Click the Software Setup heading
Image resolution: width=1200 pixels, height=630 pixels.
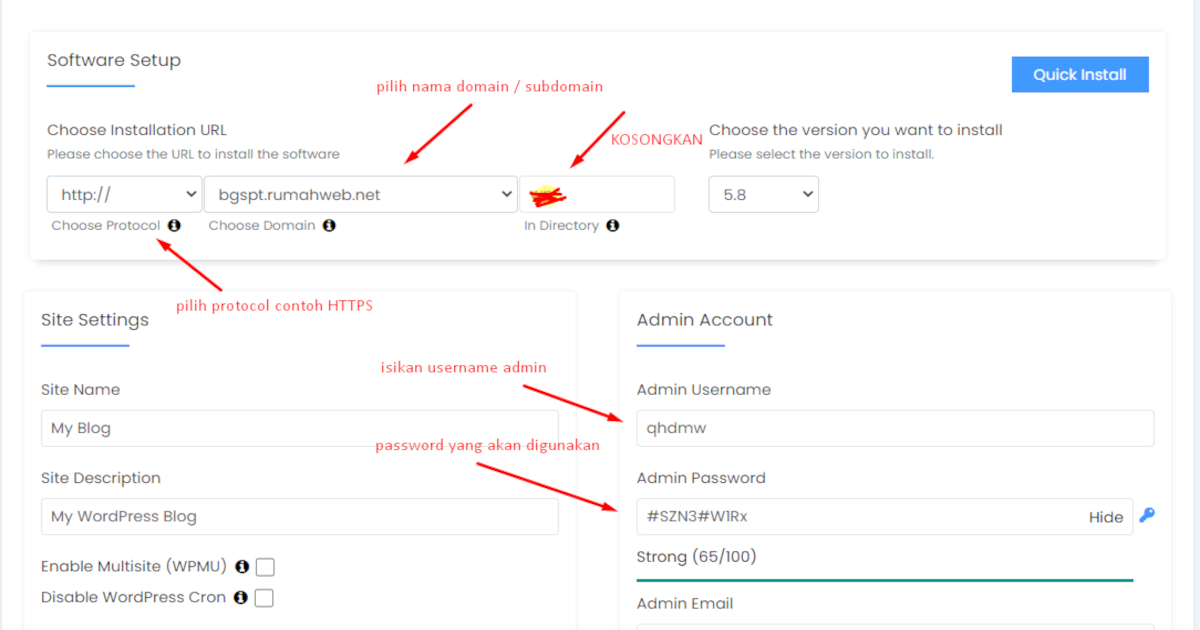114,60
